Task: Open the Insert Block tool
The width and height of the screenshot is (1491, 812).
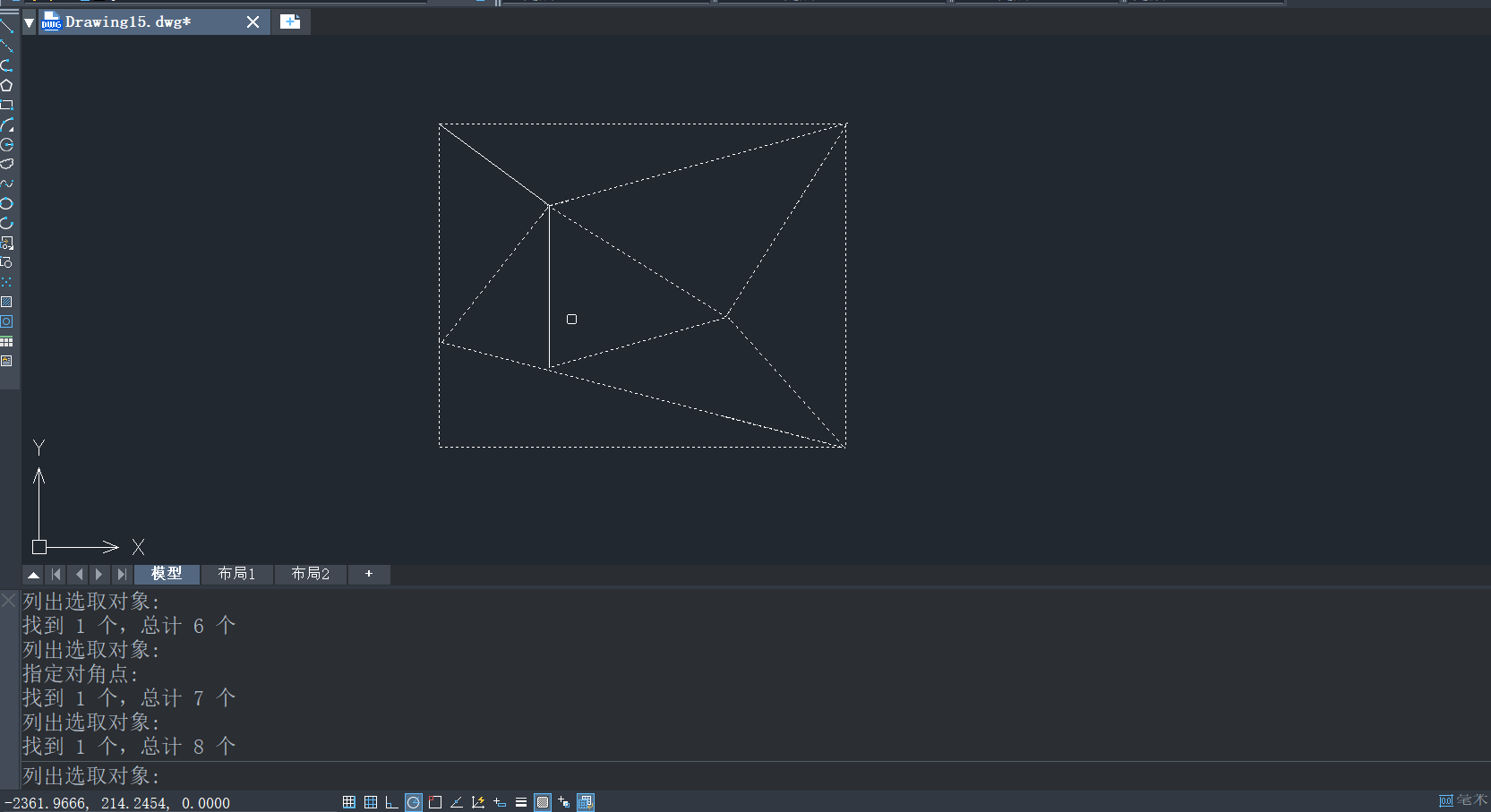Action: 6,243
